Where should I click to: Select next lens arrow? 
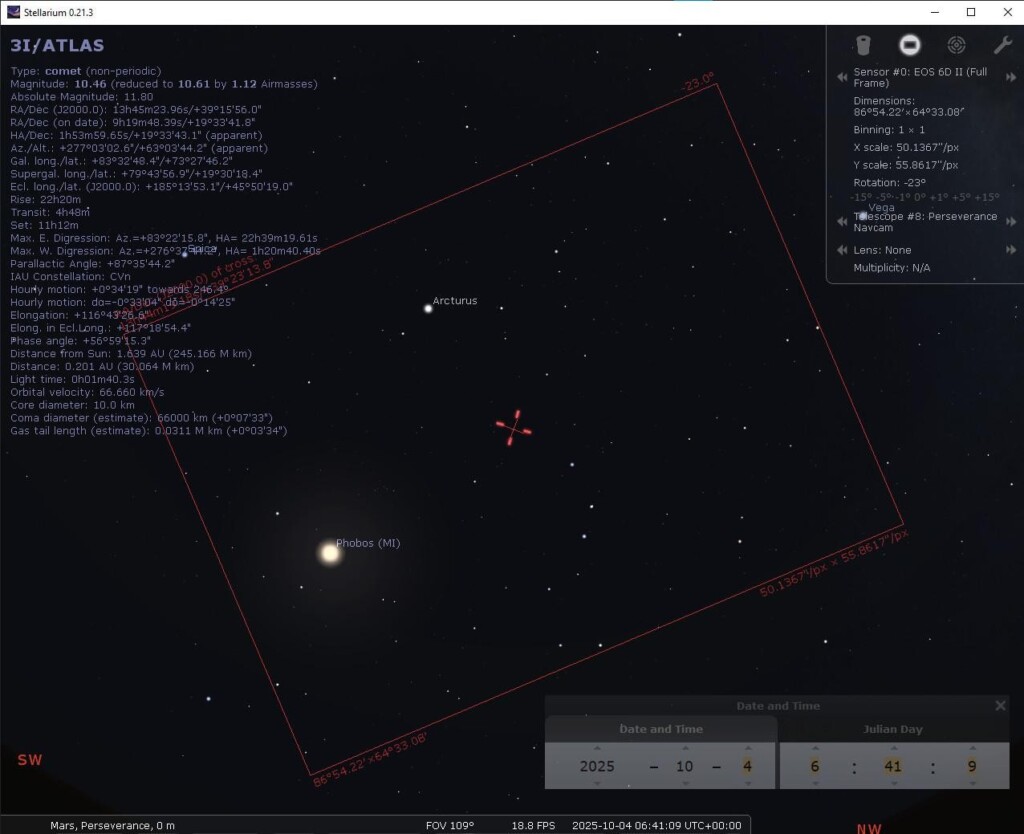click(x=1010, y=250)
